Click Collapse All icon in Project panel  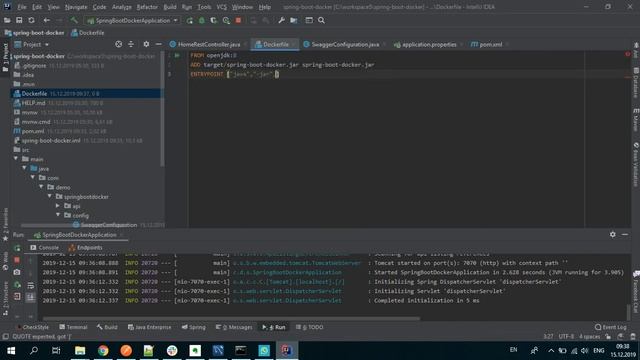click(x=131, y=44)
